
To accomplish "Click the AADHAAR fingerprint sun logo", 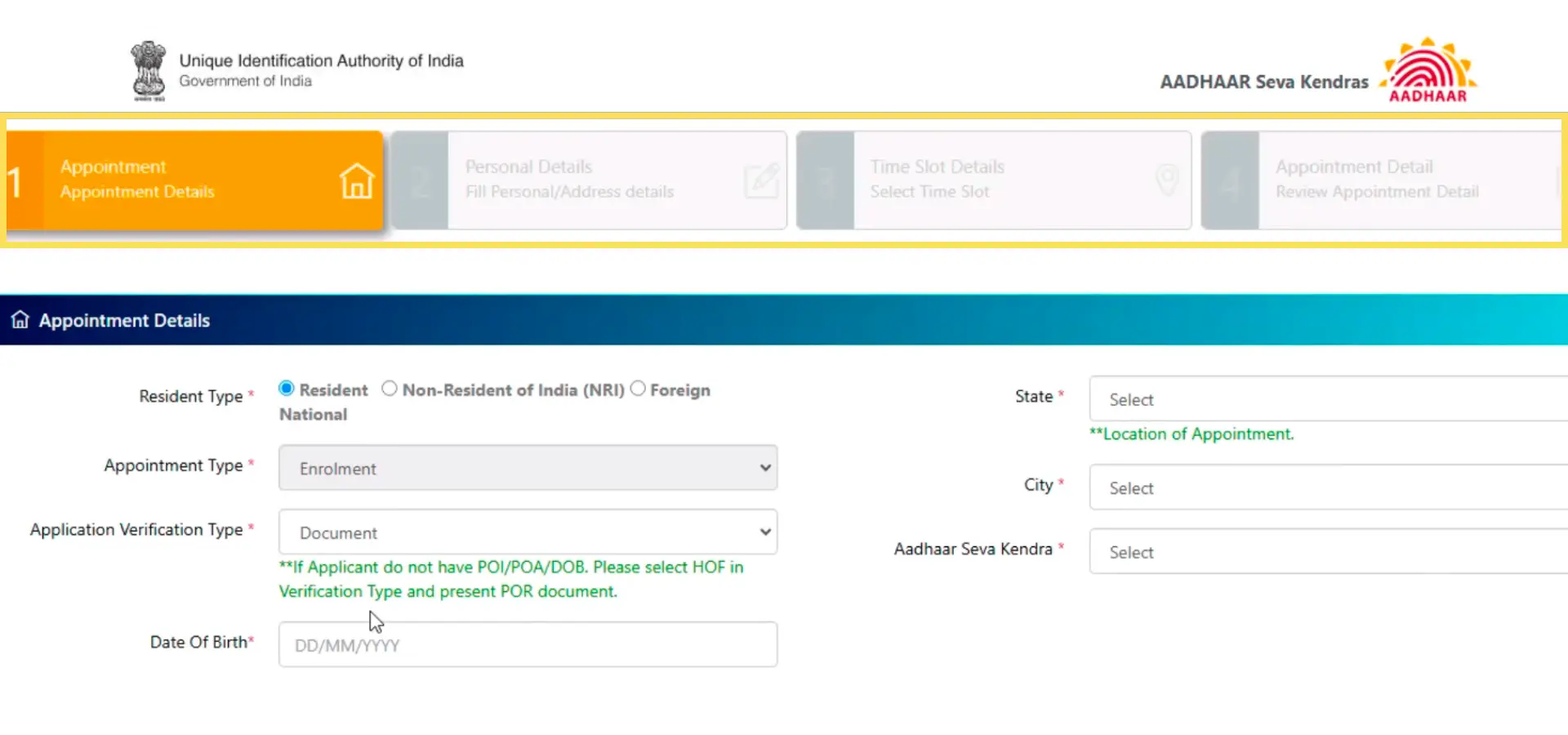I will point(1428,70).
